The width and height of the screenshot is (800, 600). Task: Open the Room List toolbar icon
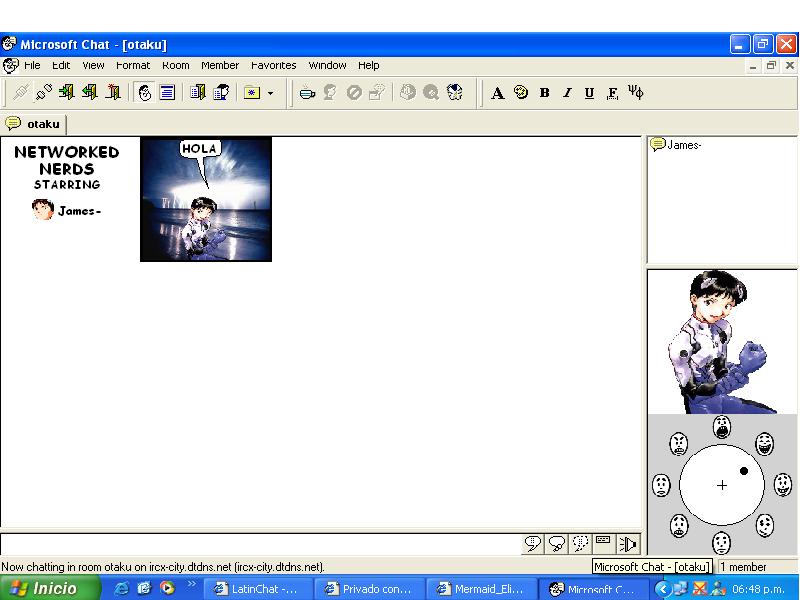[197, 92]
